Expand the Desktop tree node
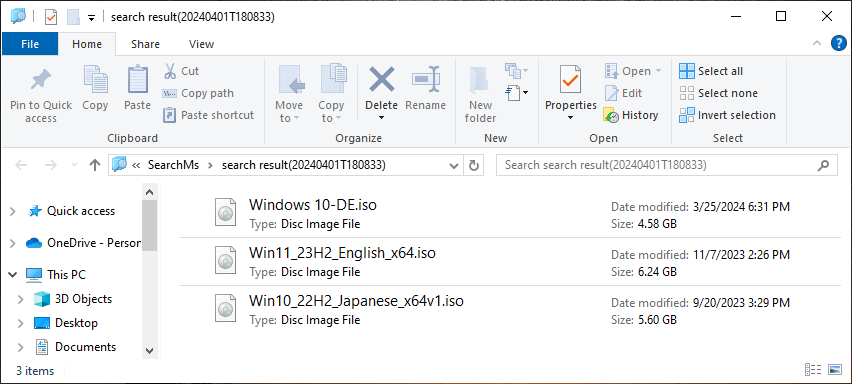852x384 pixels. pyautogui.click(x=21, y=323)
